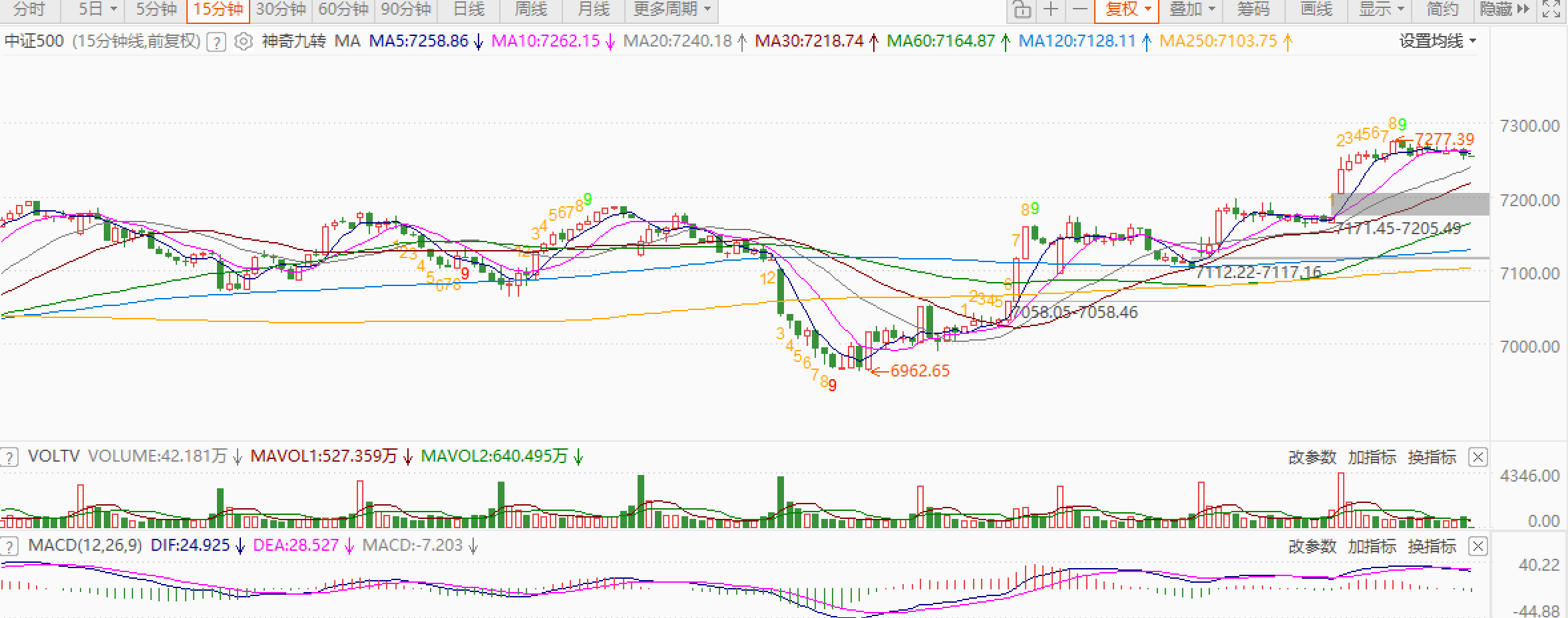This screenshot has width=1568, height=618.
Task: Open main chart settings gear icon
Action: (x=244, y=42)
